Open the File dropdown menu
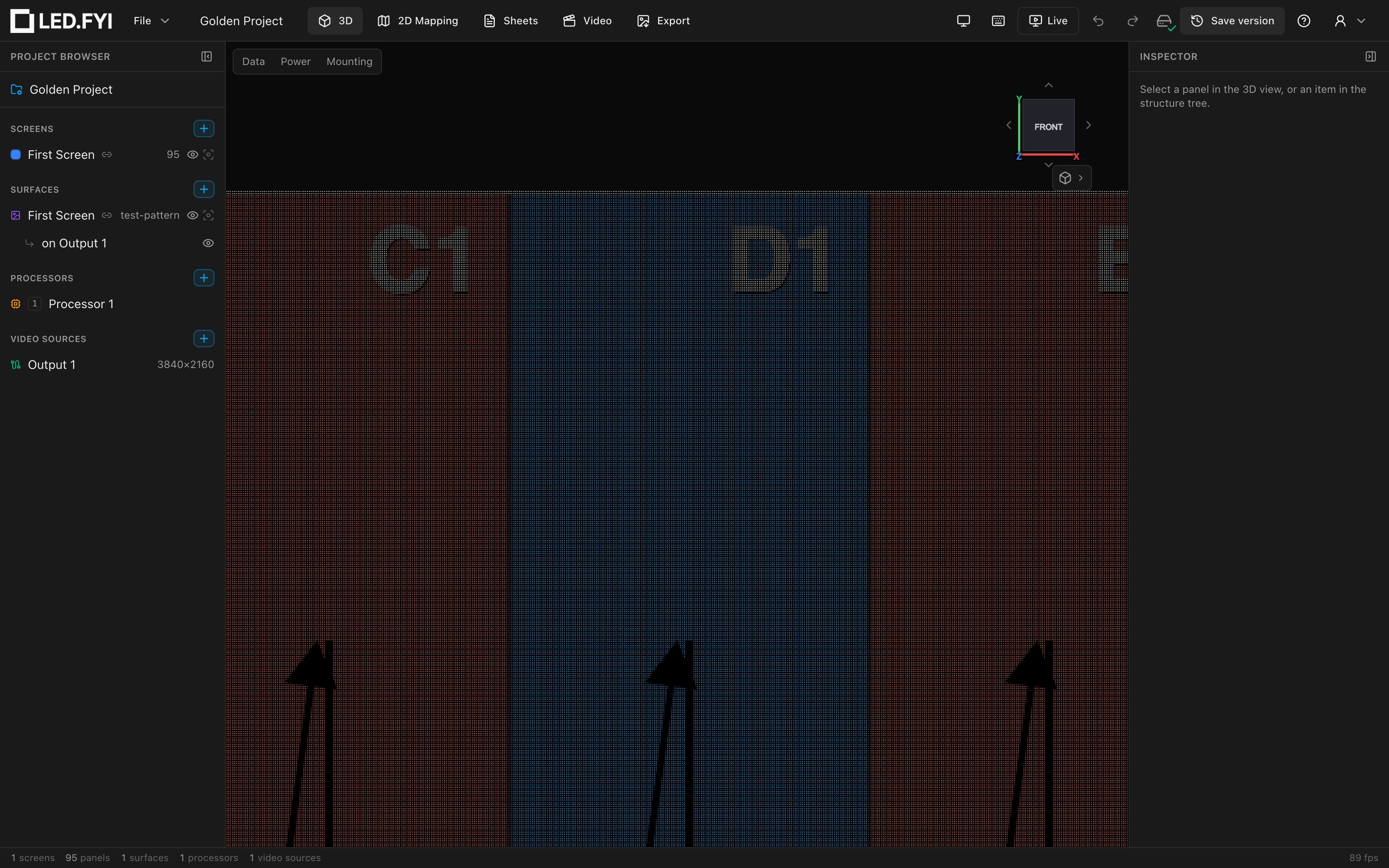Image resolution: width=1389 pixels, height=868 pixels. (151, 21)
